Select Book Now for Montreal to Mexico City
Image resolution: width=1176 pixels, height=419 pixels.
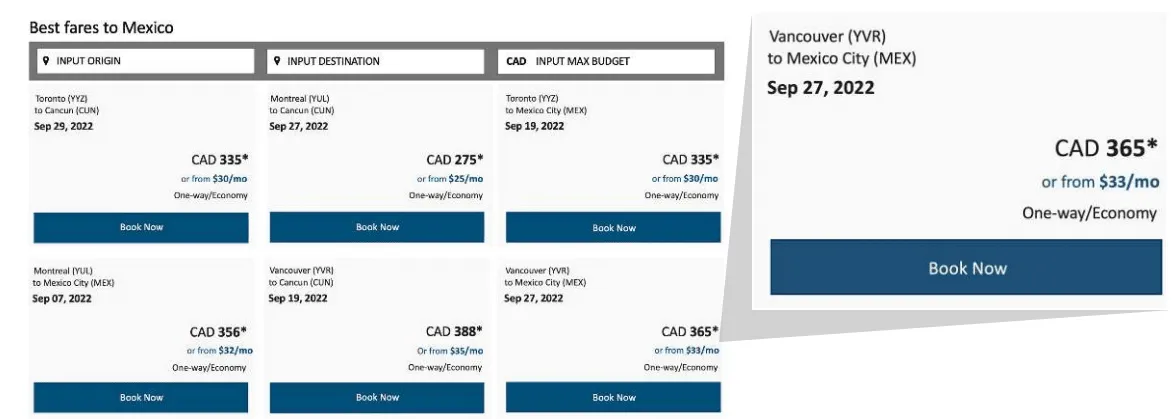point(141,397)
